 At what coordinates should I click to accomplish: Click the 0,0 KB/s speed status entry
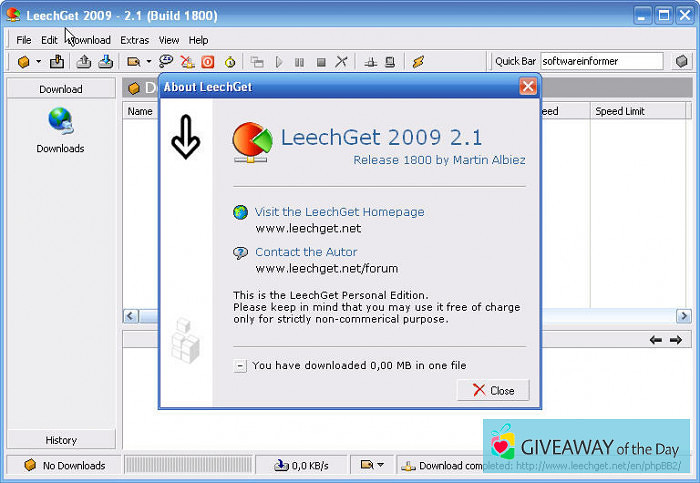point(301,465)
